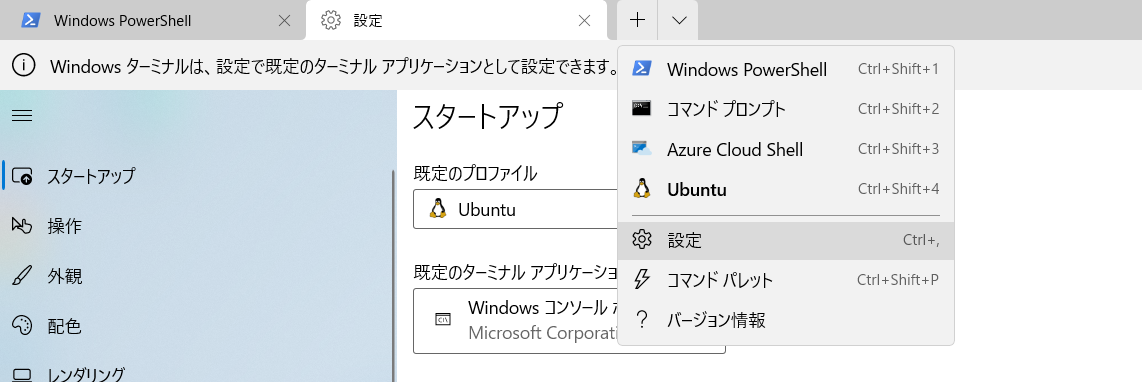Open バージョン情報 from menu

point(785,319)
